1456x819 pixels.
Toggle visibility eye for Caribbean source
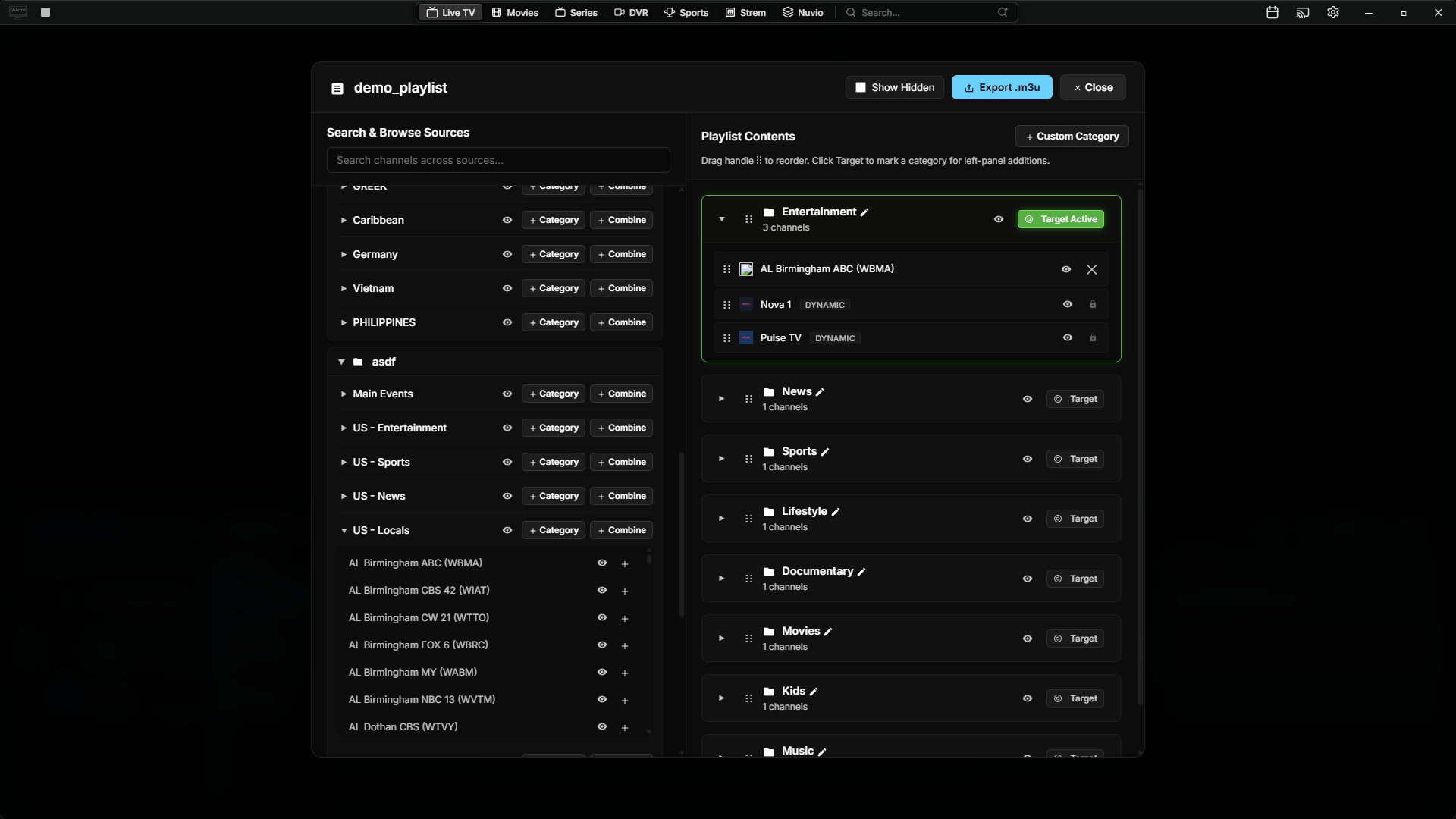507,220
